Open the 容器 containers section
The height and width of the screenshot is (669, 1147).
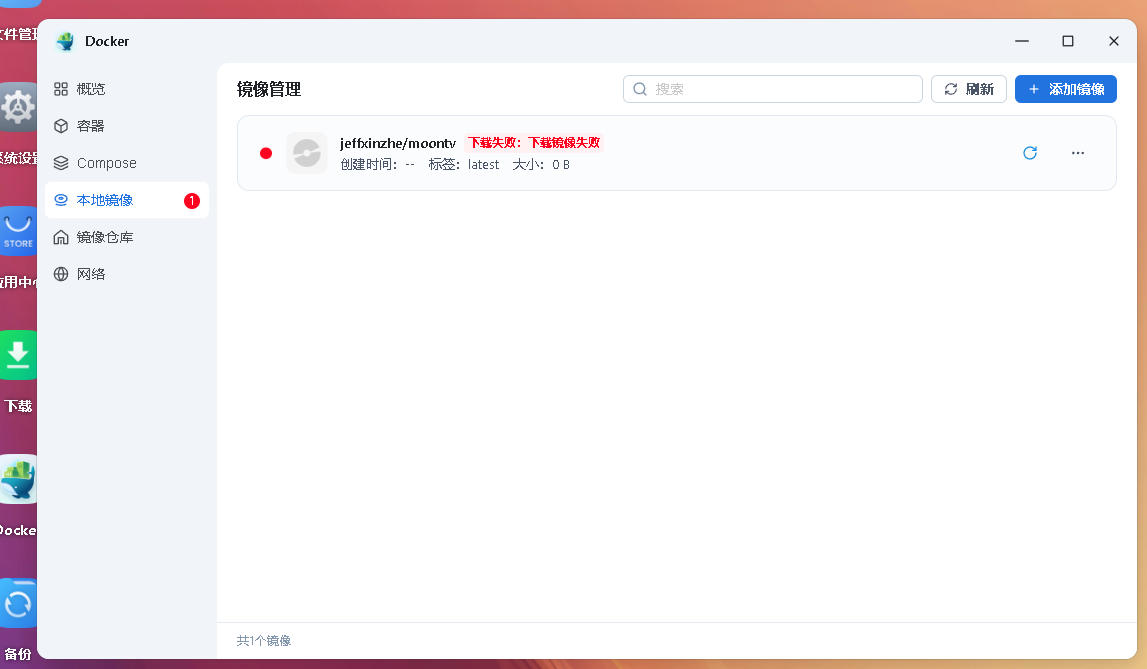coord(127,126)
